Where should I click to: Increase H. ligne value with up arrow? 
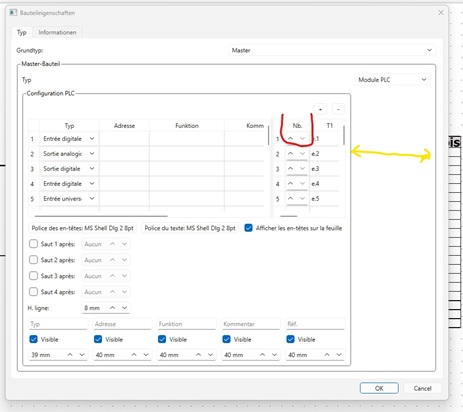point(113,308)
